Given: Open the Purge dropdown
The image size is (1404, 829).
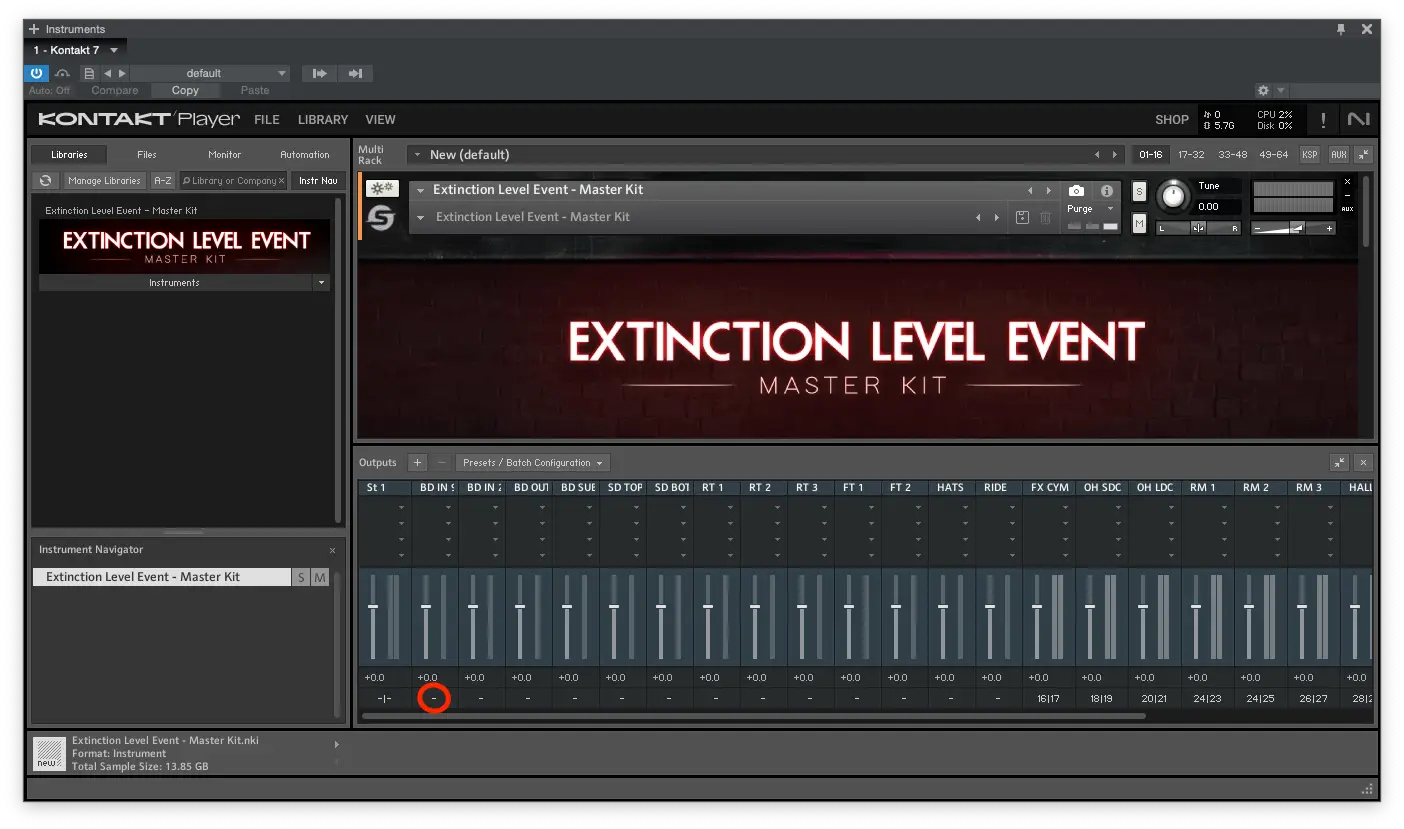Looking at the screenshot, I should pos(1090,209).
